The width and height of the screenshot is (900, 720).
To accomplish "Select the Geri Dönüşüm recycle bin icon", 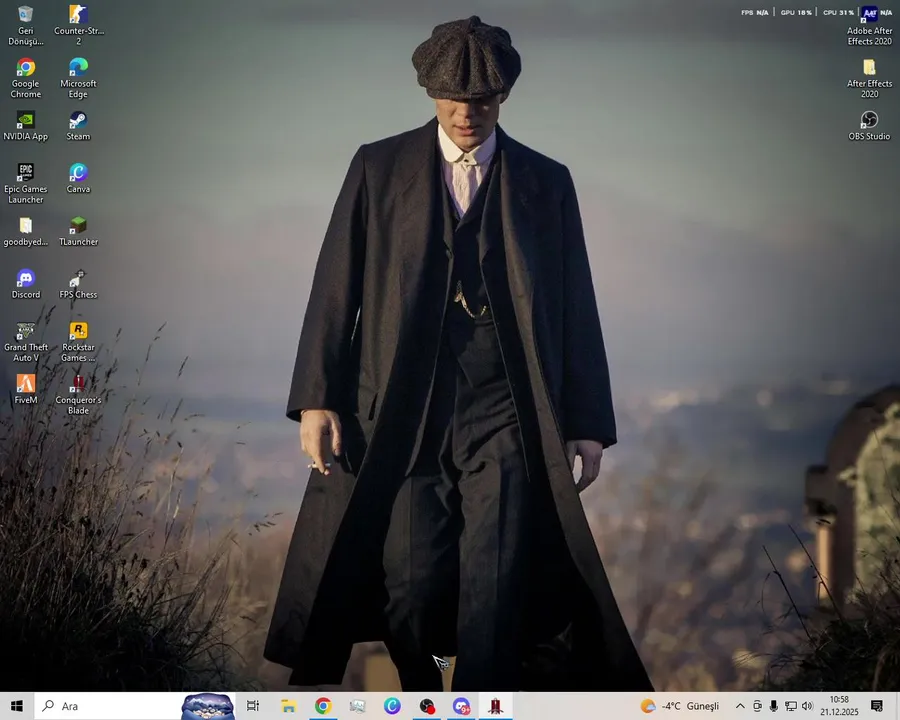I will pyautogui.click(x=25, y=26).
